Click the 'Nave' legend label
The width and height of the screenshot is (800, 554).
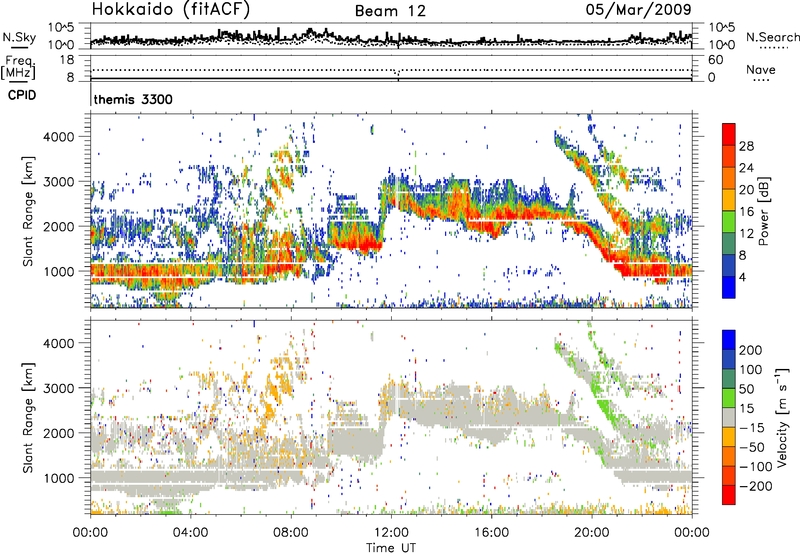coord(760,69)
